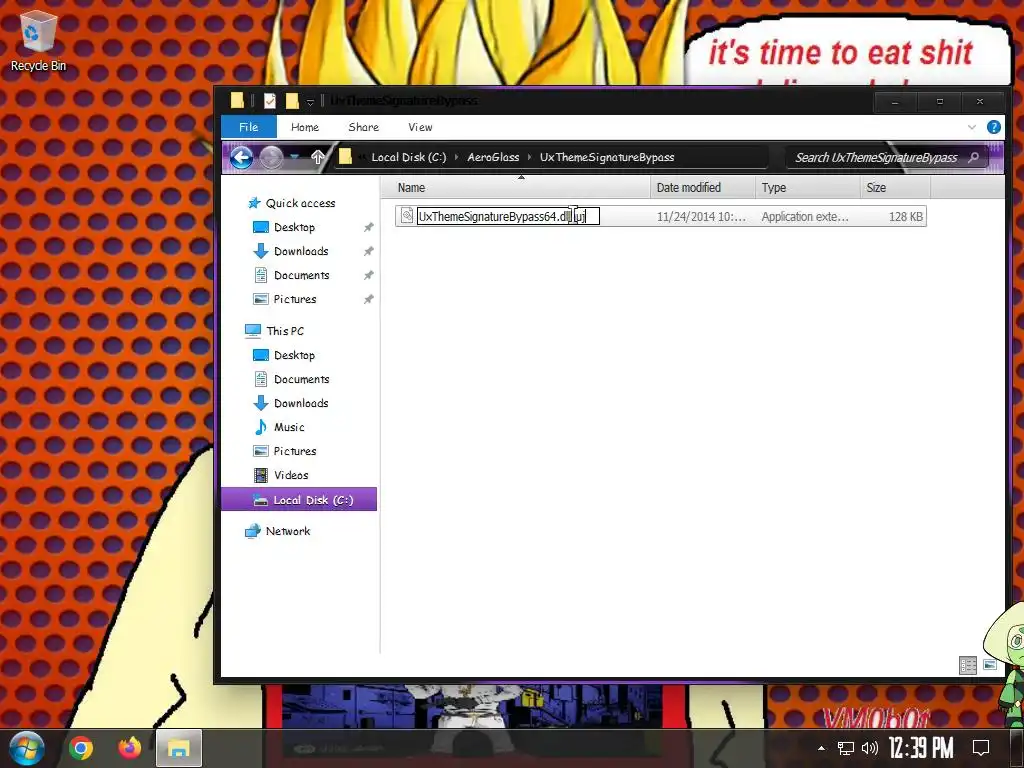Open the Action Center notification icon

coord(981,748)
